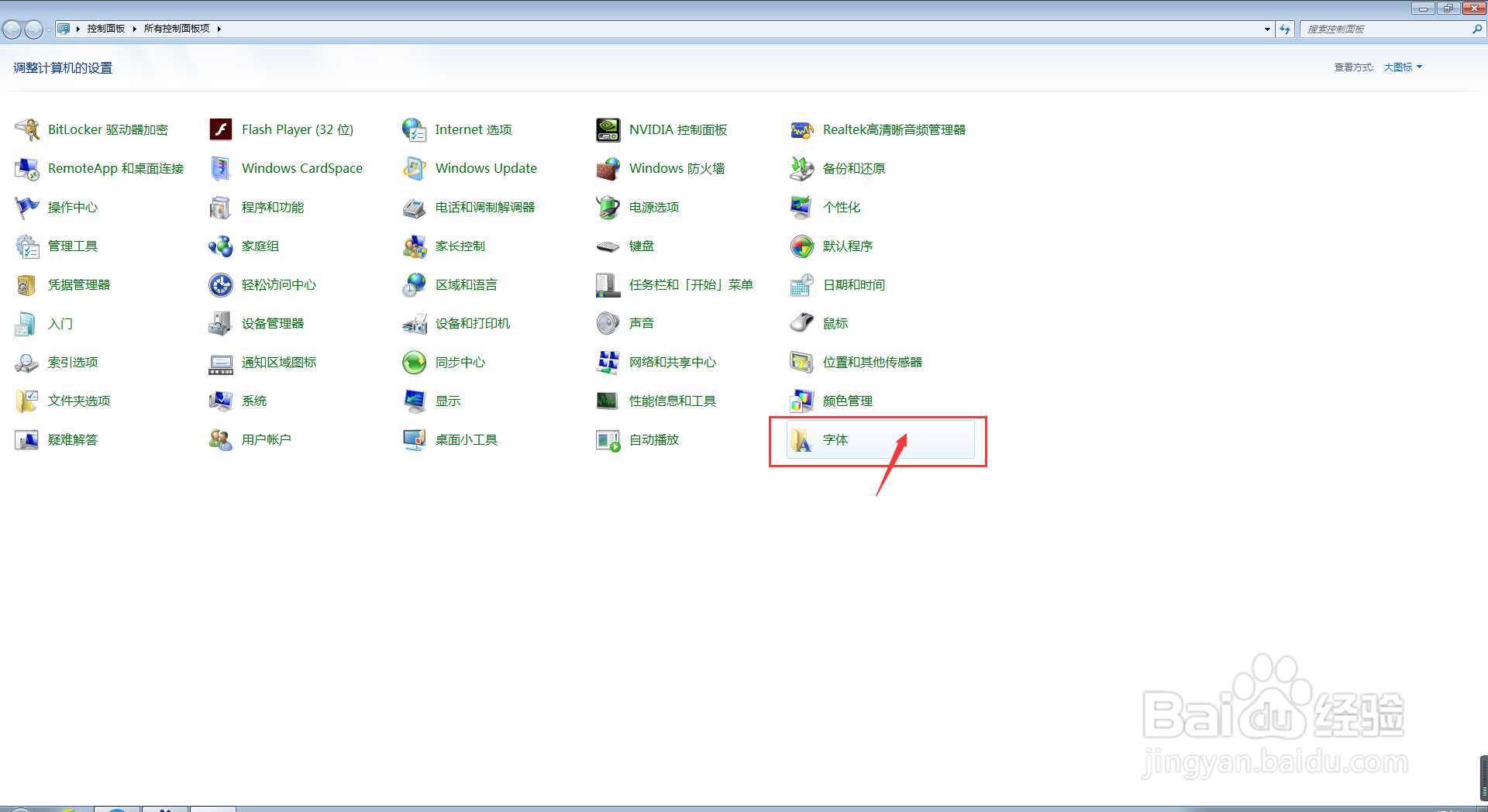1488x812 pixels.
Task: Click the 文件夹选项 link
Action: tap(79, 401)
